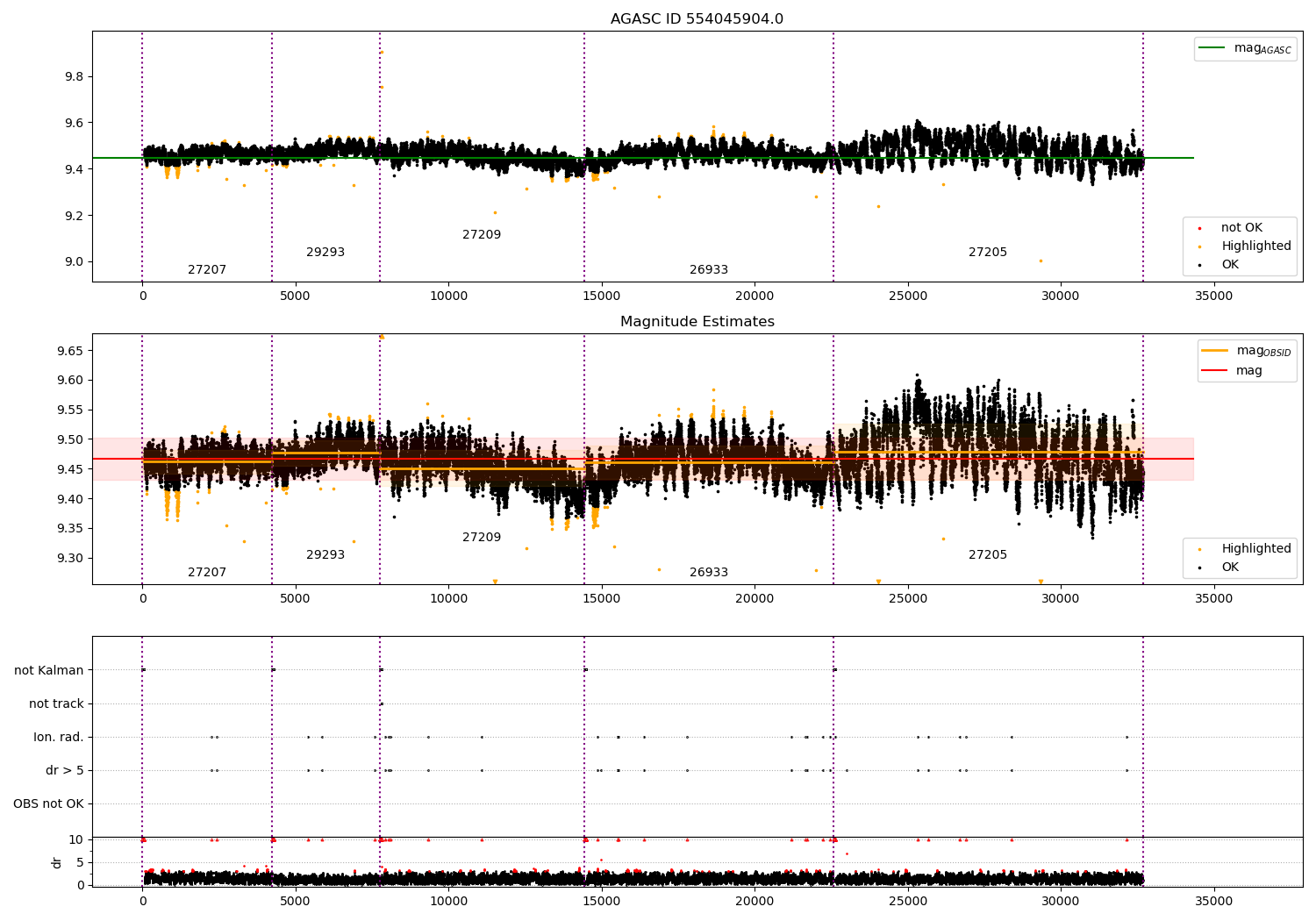Click the orange 'Highlighted' marker in top plot legend
The height and width of the screenshot is (921, 1316).
tap(1199, 247)
